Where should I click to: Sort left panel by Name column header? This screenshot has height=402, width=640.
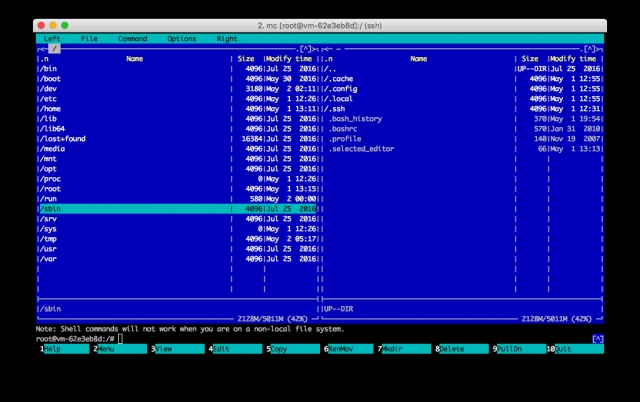tap(134, 59)
